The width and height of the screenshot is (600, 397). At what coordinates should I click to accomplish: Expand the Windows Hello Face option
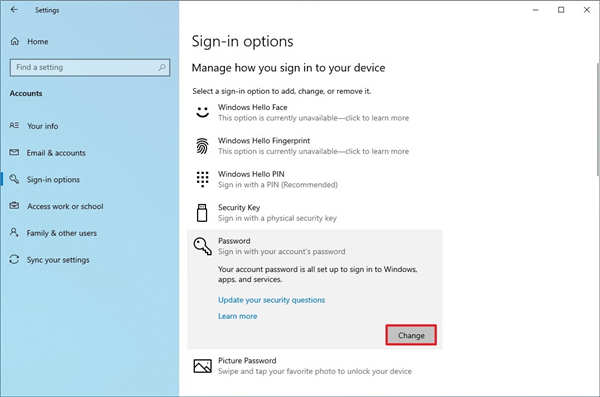coord(315,113)
